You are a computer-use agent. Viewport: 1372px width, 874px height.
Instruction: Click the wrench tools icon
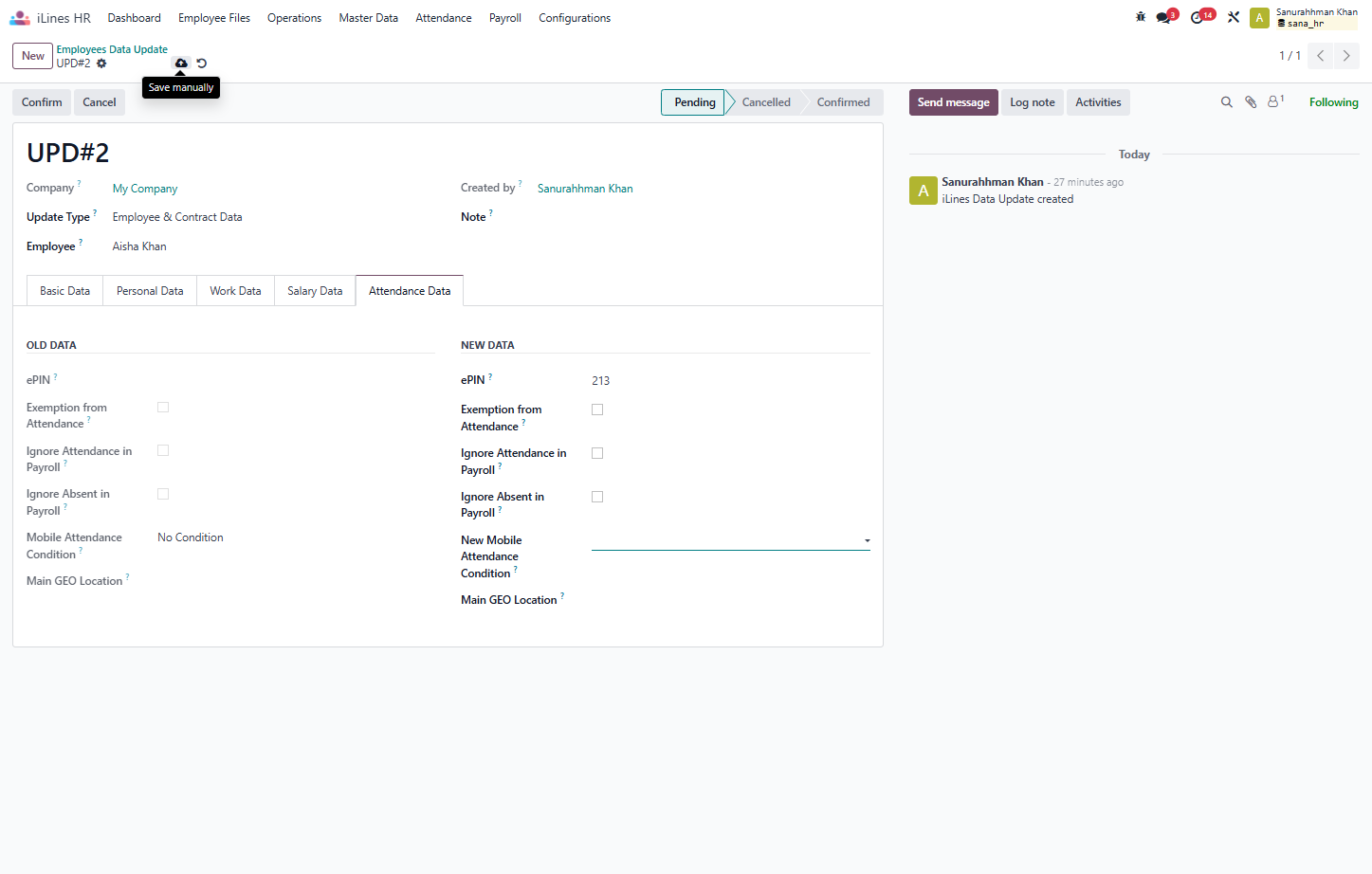[1234, 17]
